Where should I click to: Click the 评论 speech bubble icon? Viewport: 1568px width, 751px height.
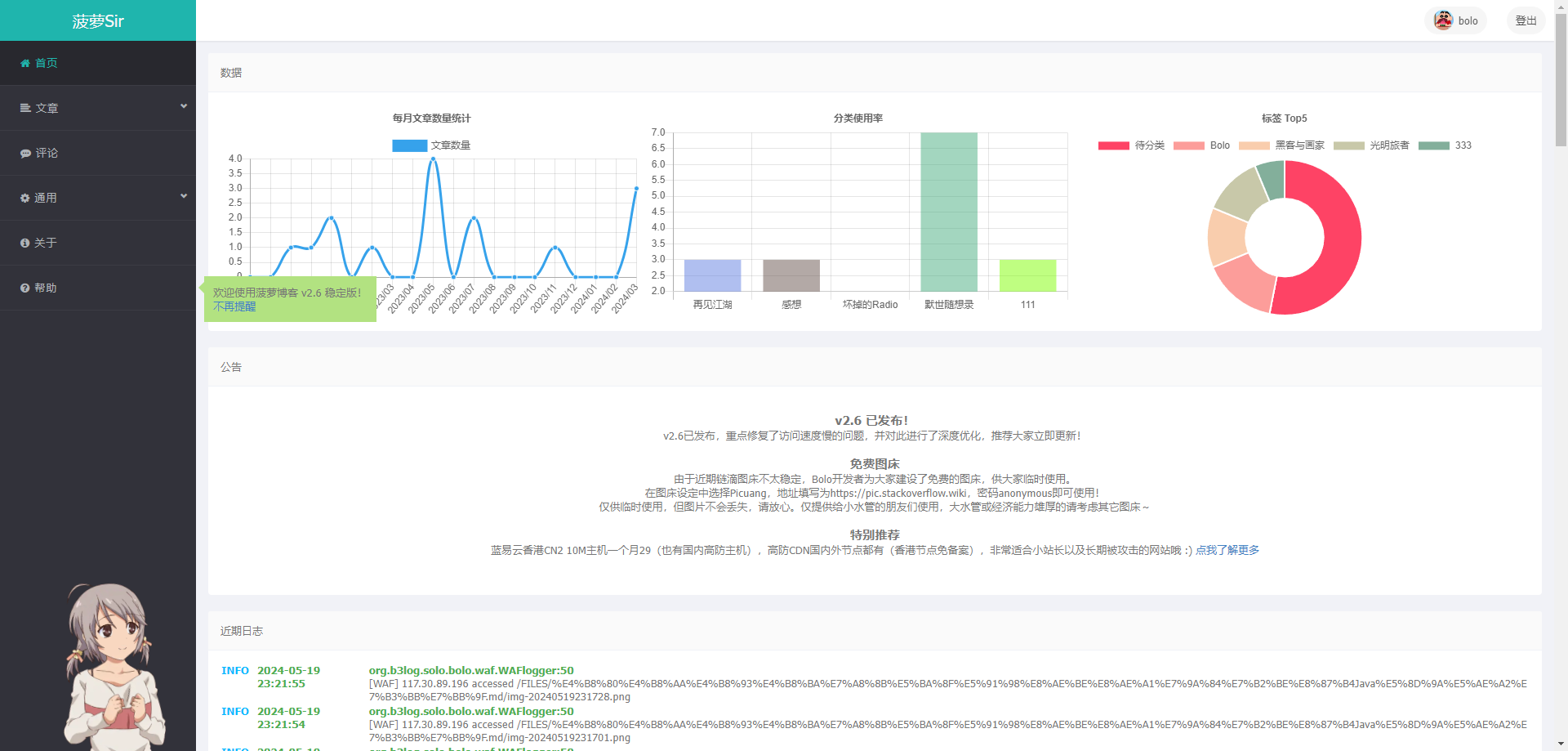pyautogui.click(x=25, y=153)
